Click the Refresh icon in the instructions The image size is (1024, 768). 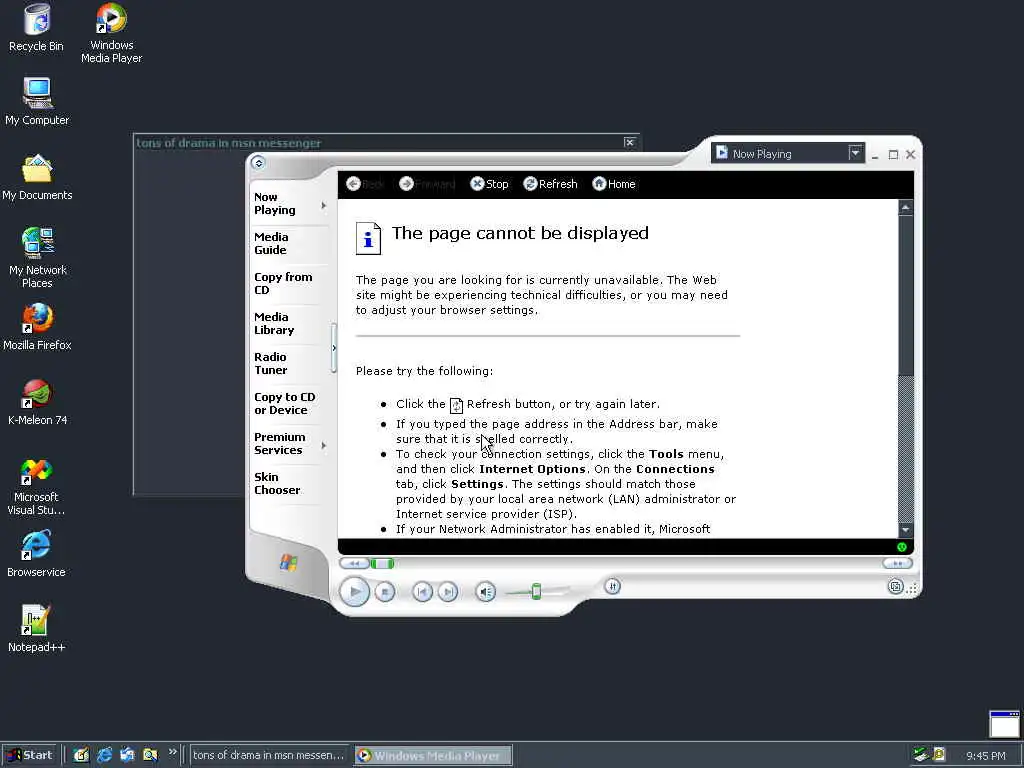tap(456, 406)
